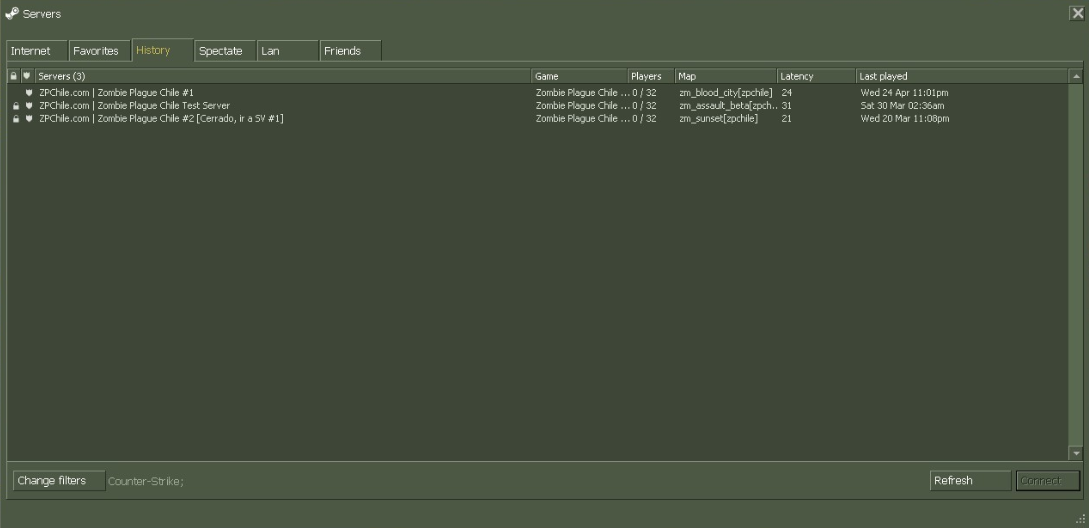Sort by Game column header
Image resolution: width=1089 pixels, height=528 pixels.
pos(580,76)
